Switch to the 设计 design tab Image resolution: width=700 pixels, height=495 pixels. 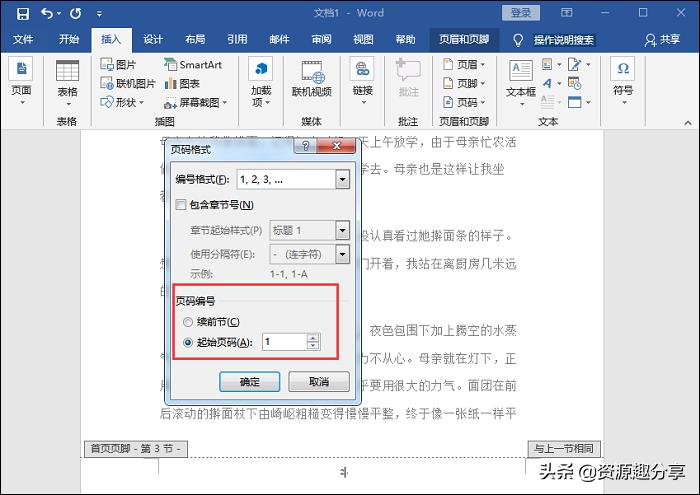coord(153,39)
